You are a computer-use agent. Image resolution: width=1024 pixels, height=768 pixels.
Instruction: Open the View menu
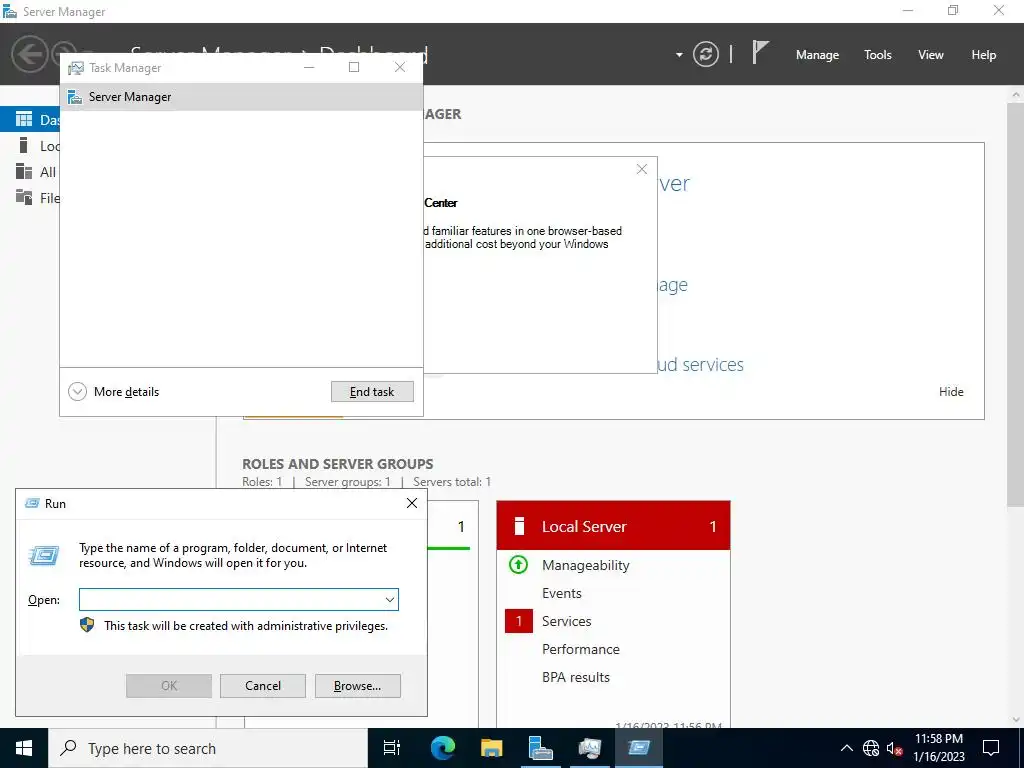click(931, 55)
